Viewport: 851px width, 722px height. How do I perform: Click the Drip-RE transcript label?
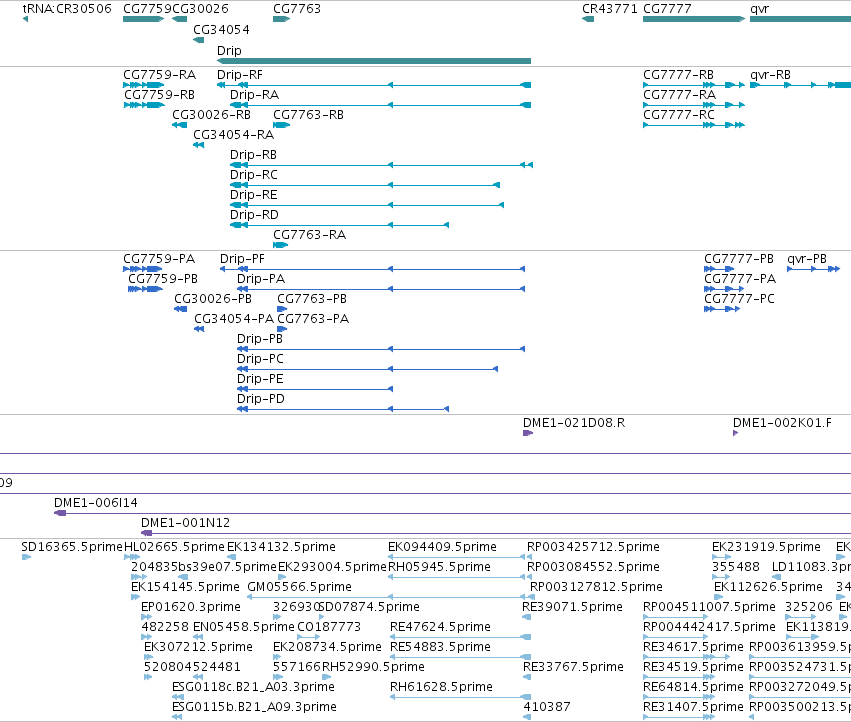(x=253, y=195)
